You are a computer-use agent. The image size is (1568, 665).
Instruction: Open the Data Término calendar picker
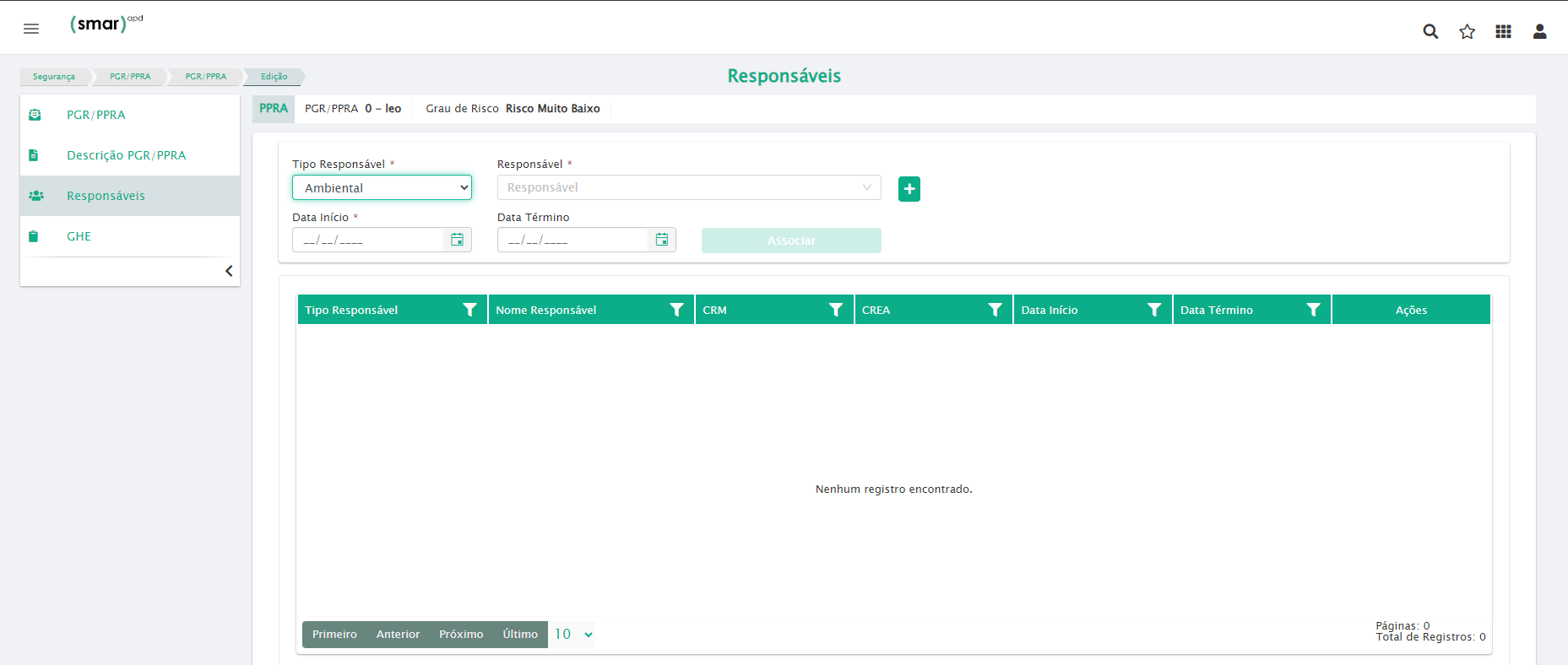pos(662,240)
